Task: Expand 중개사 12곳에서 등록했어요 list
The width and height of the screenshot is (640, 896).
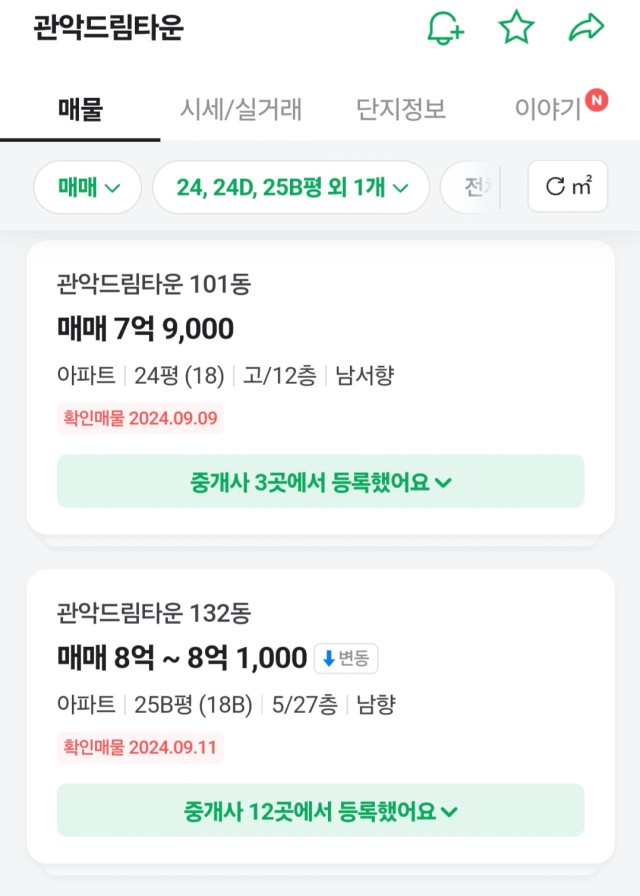Action: [x=321, y=810]
